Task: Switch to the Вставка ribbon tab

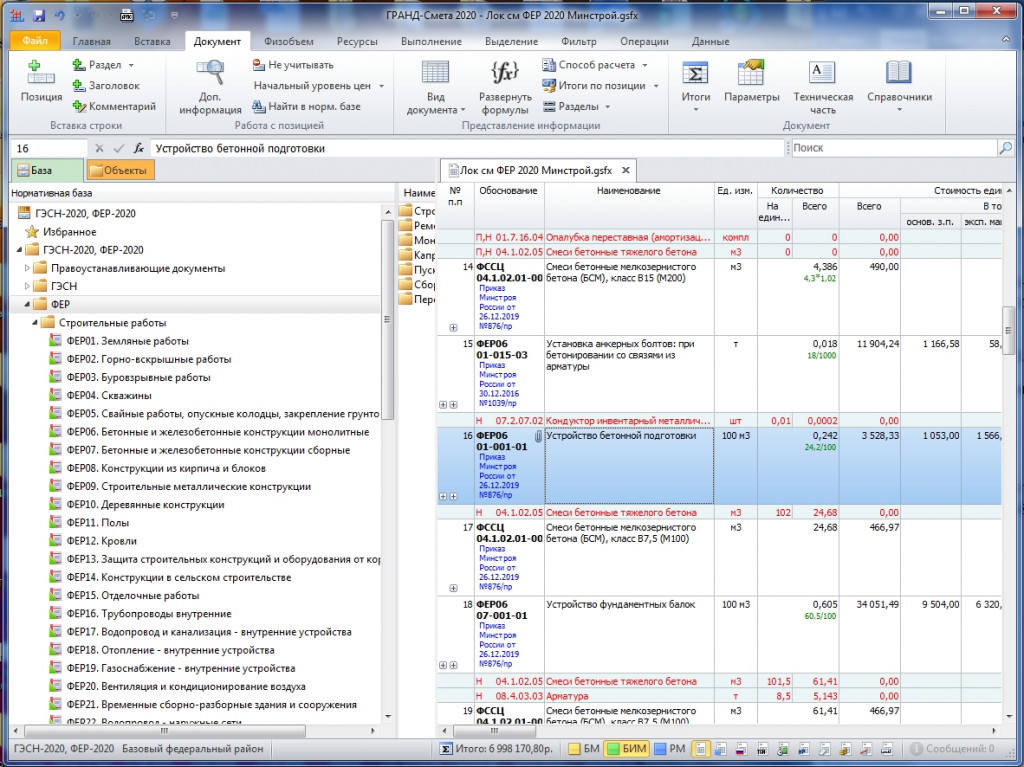Action: 152,41
